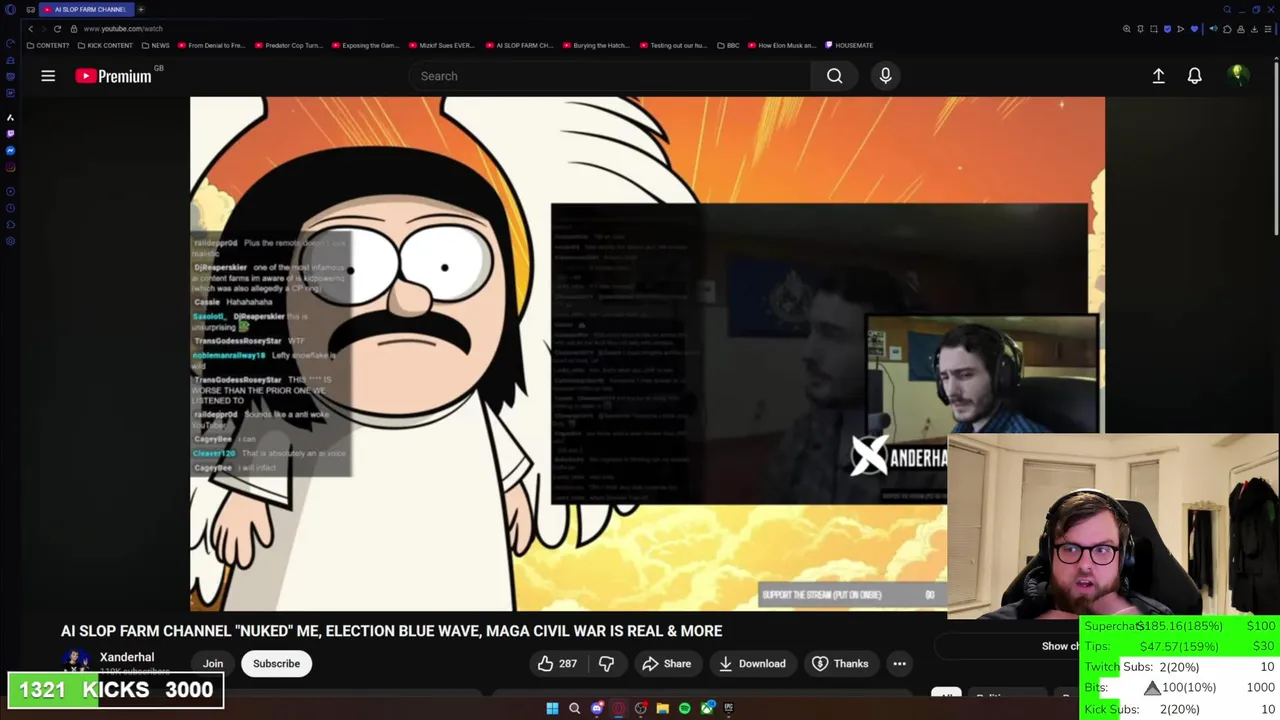Open browser extensions cube icon
Image resolution: width=1280 pixels, height=720 pixels.
[x=1227, y=29]
